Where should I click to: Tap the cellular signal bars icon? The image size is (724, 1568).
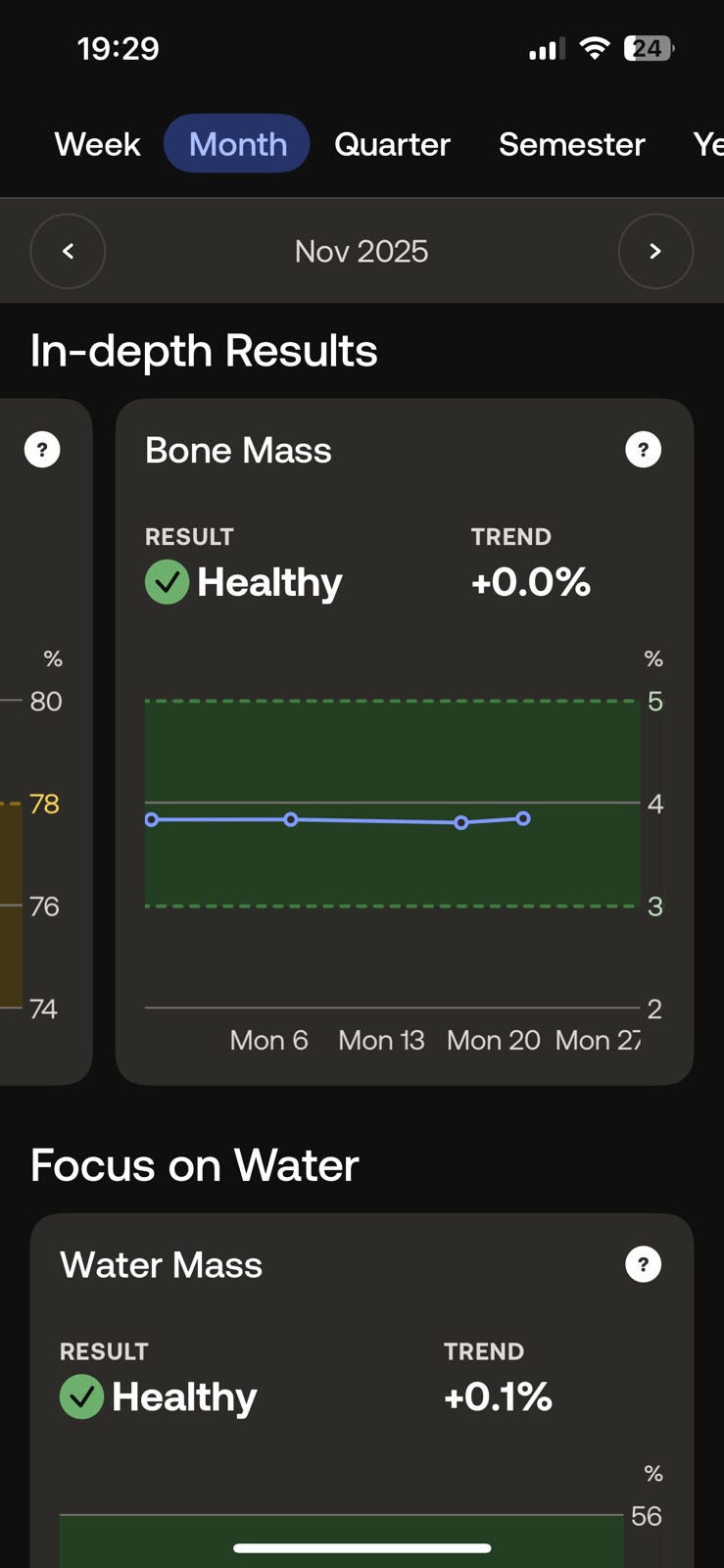coord(547,49)
